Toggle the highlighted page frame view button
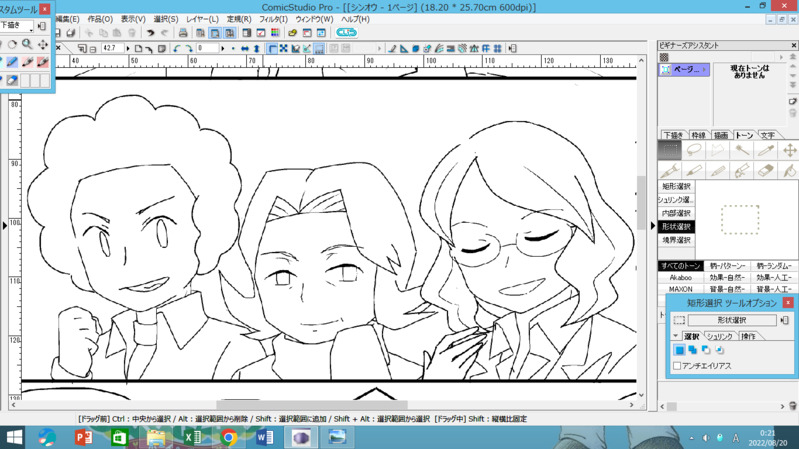This screenshot has height=449, width=799. 215,33
